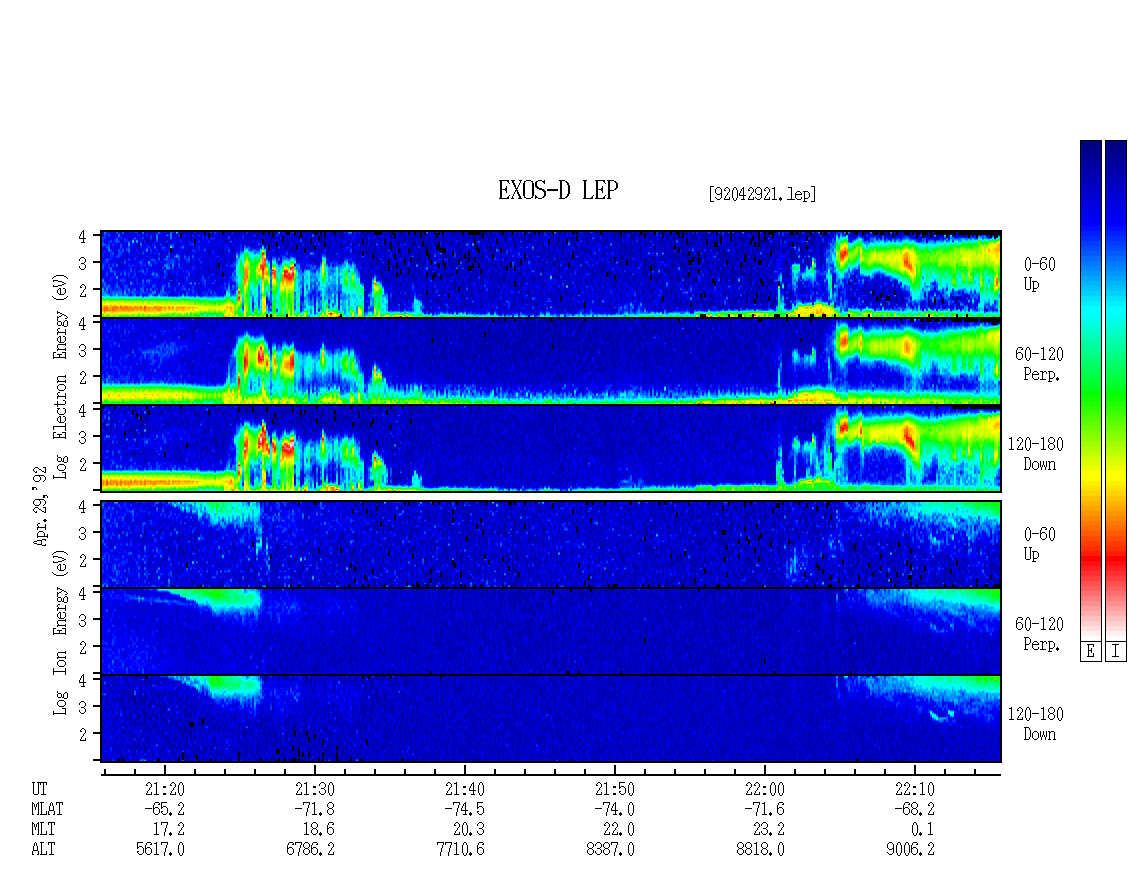This screenshot has width=1130, height=875.
Task: Click the MLAT row label
Action: pyautogui.click(x=47, y=809)
